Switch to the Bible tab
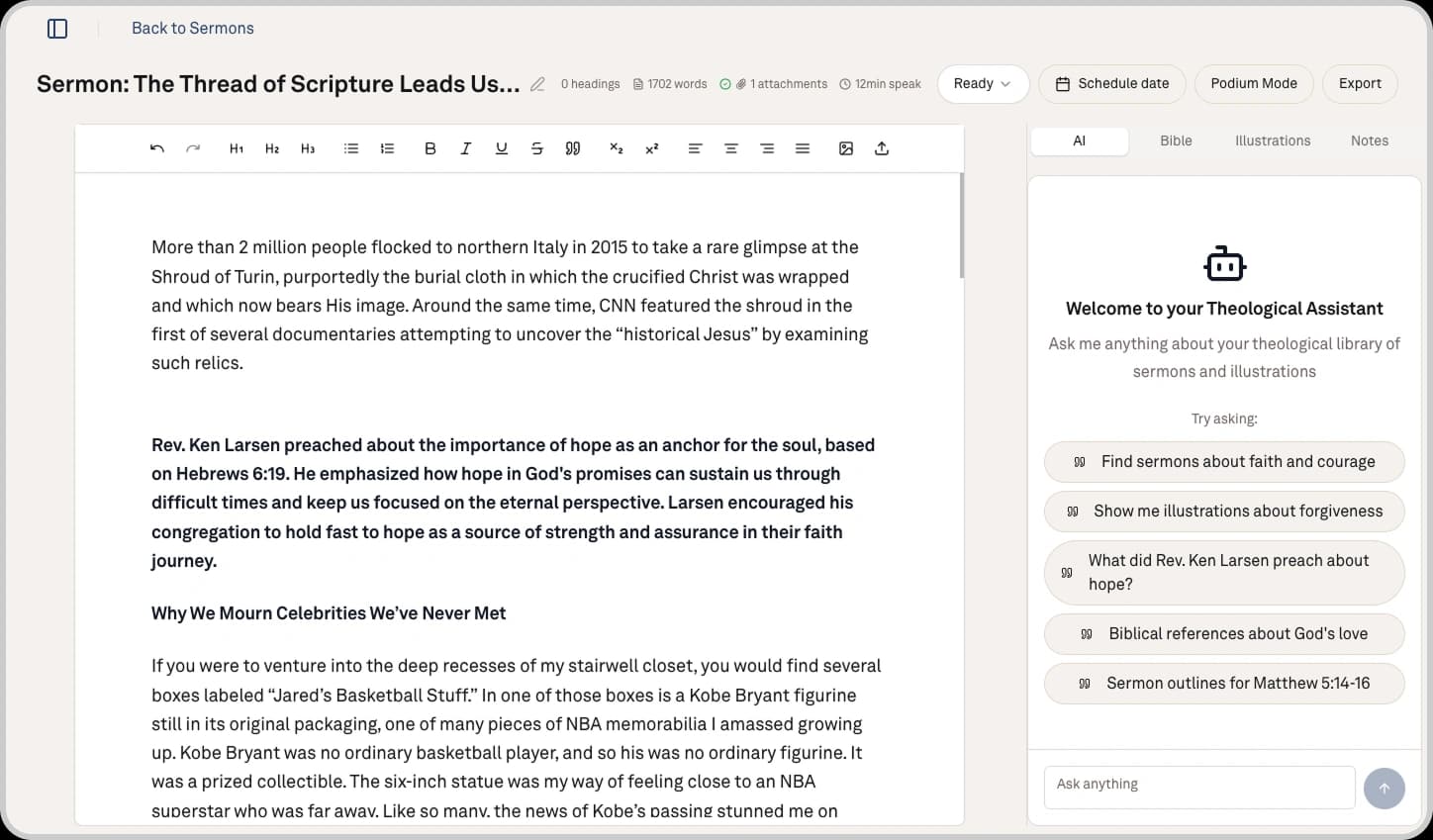Image resolution: width=1433 pixels, height=840 pixels. coord(1176,140)
